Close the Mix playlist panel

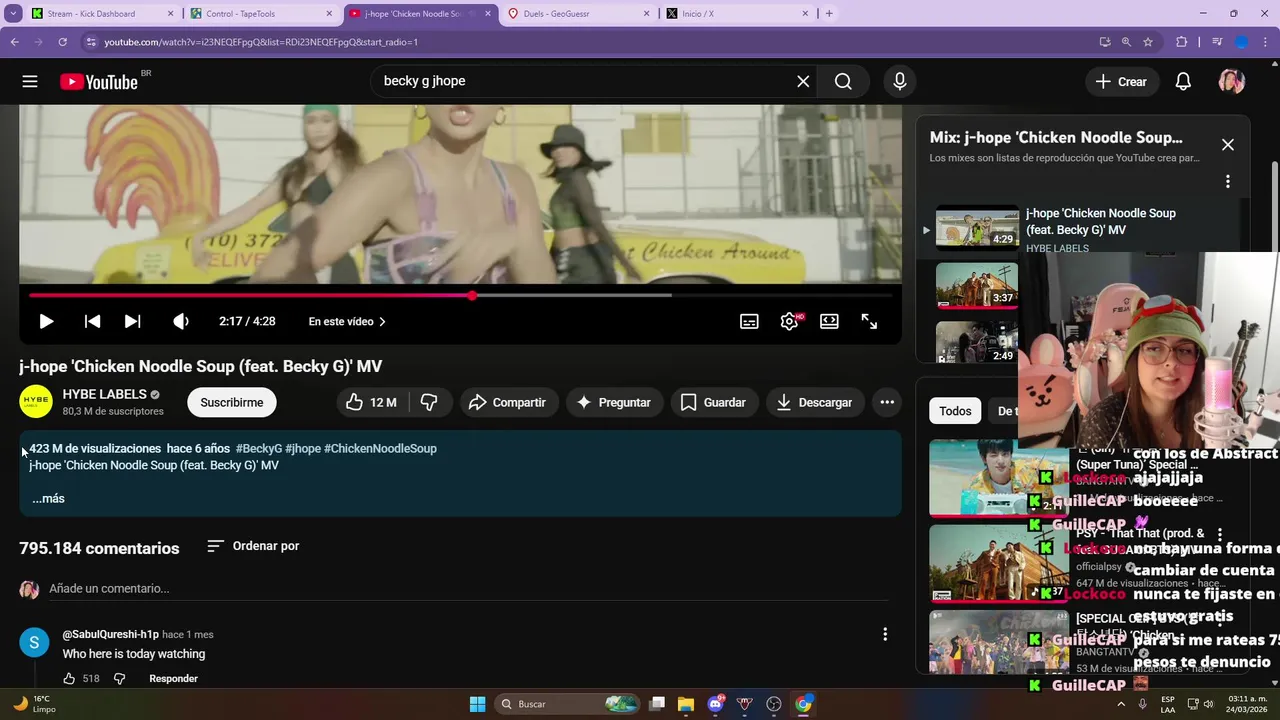[x=1228, y=145]
